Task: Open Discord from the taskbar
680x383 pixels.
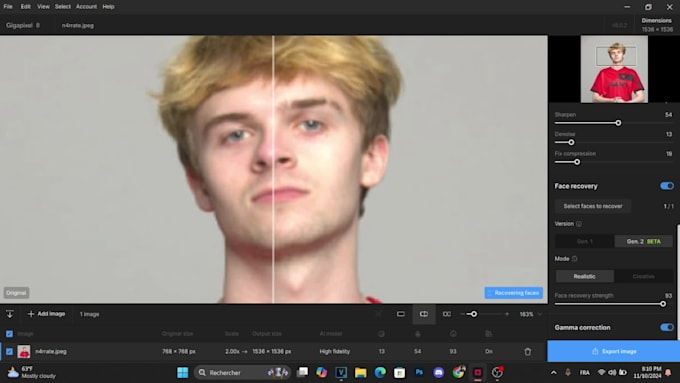Action: (438, 372)
